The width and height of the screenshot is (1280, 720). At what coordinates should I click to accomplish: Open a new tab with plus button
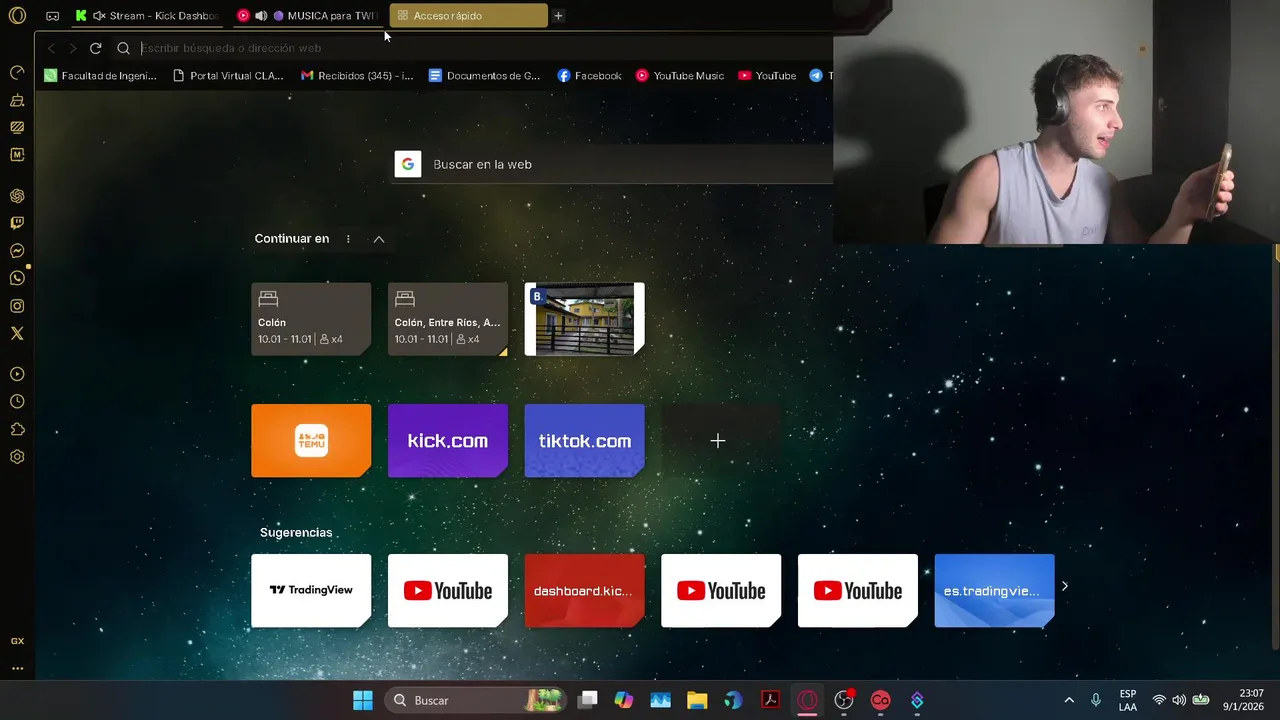(558, 16)
